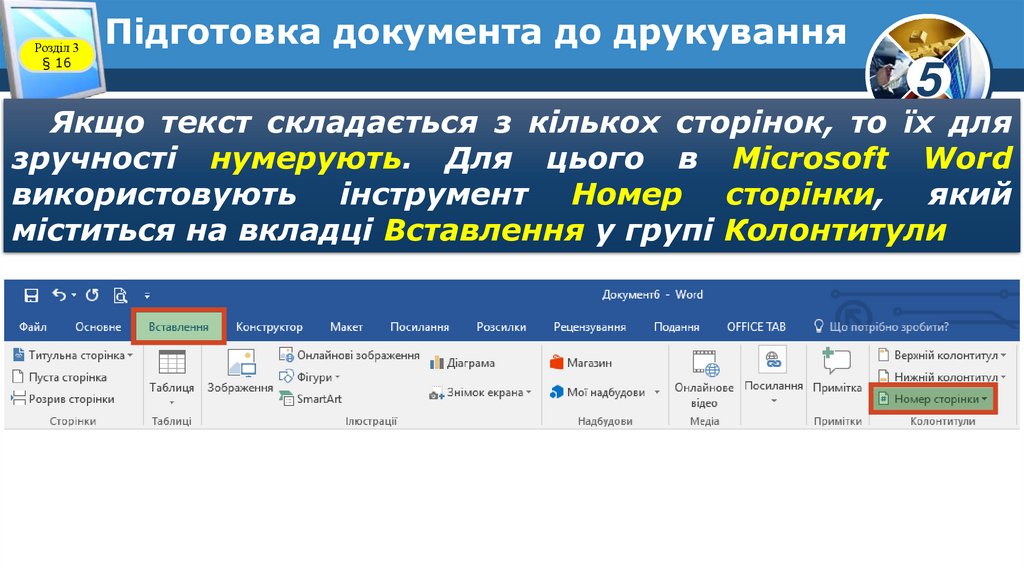Click the Пуста сторінка icon

pos(18,377)
